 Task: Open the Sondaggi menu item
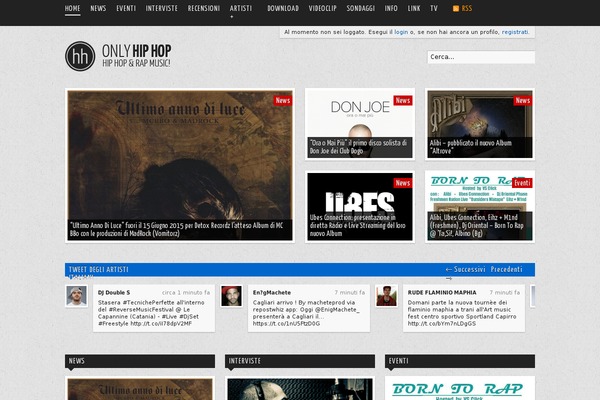(360, 8)
